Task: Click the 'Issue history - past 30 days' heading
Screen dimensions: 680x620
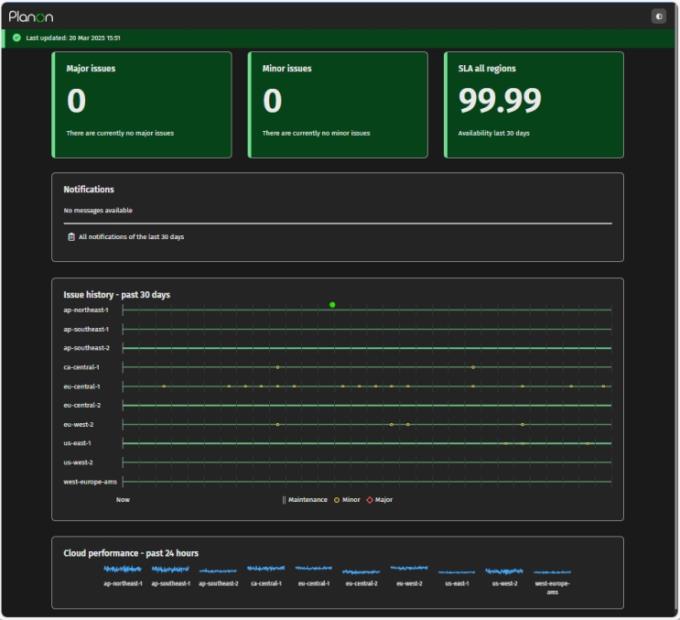Action: point(117,294)
